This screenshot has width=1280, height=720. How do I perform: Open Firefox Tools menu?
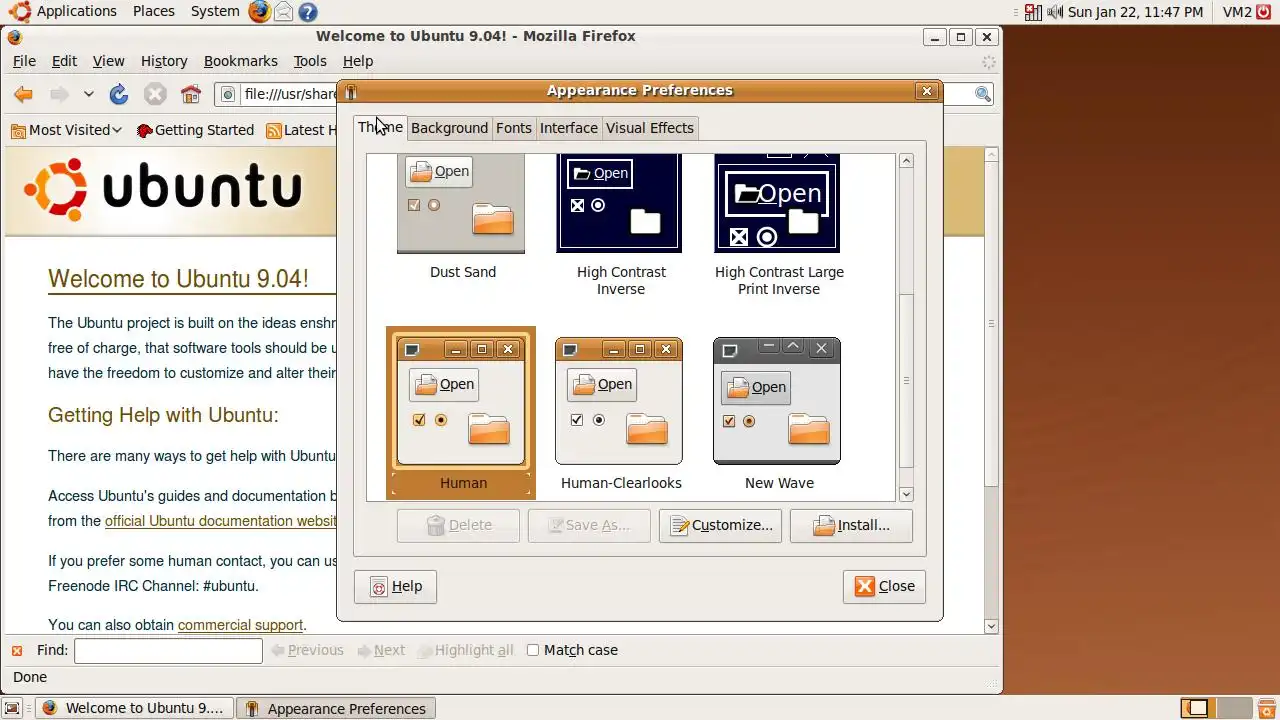pyautogui.click(x=310, y=61)
